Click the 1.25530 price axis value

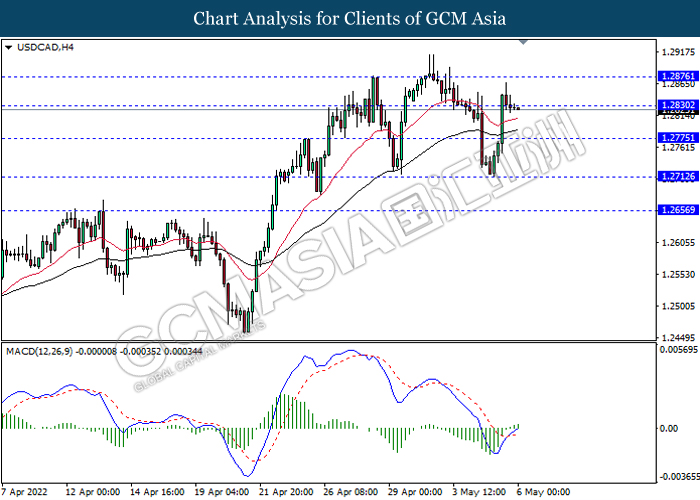(679, 275)
